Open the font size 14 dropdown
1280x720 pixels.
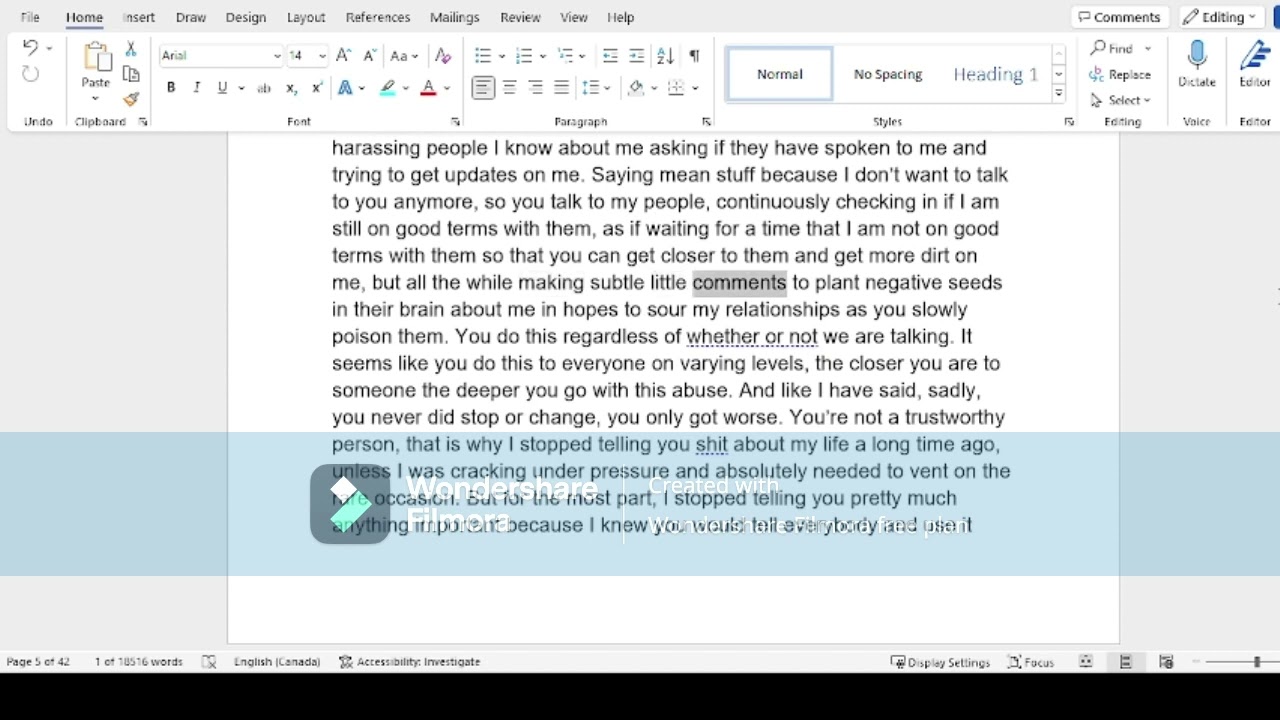(321, 56)
